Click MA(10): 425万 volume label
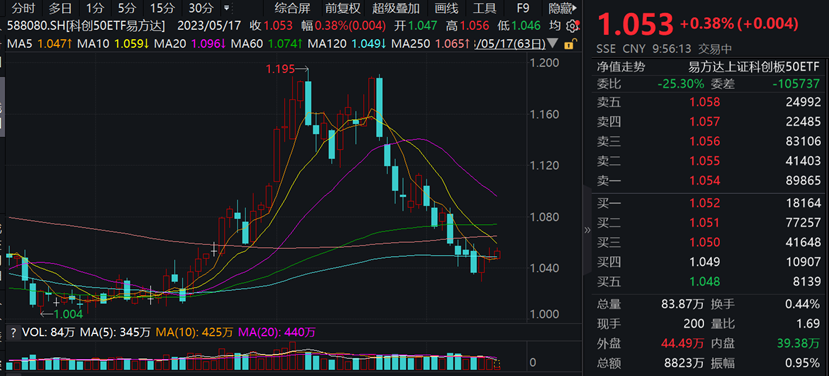The height and width of the screenshot is (376, 829). tap(196, 333)
